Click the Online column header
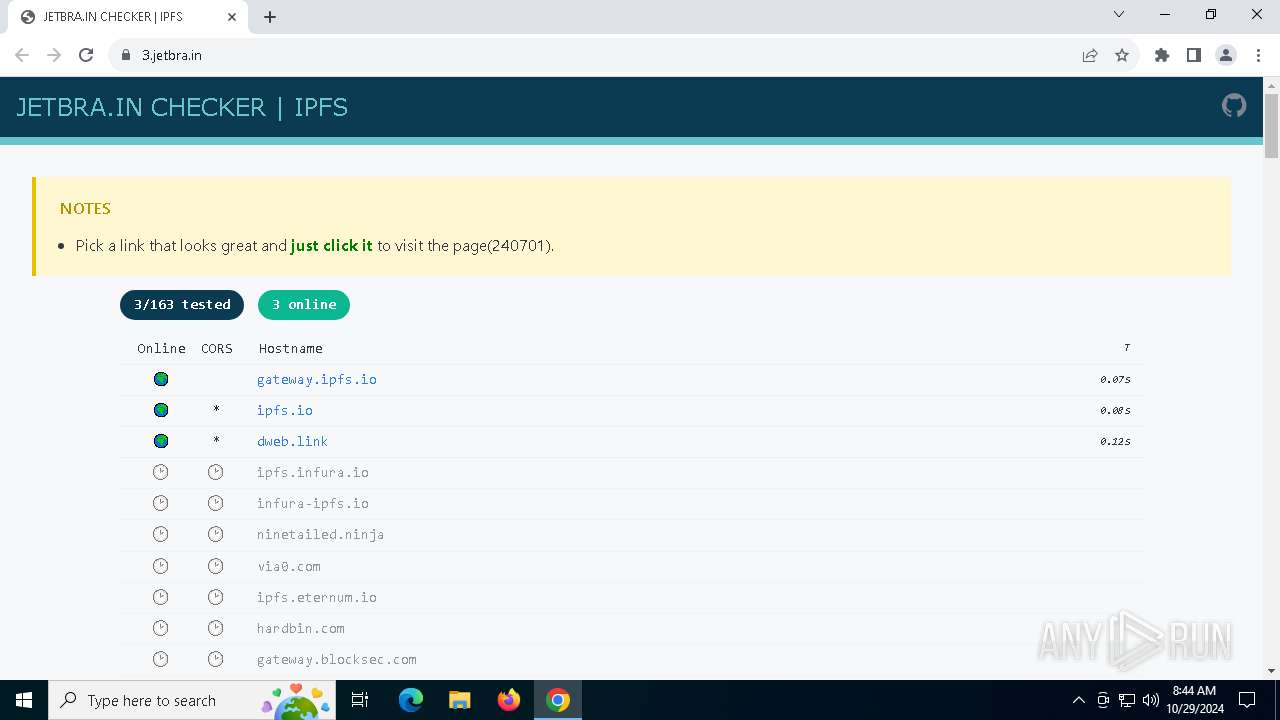 pyautogui.click(x=162, y=348)
